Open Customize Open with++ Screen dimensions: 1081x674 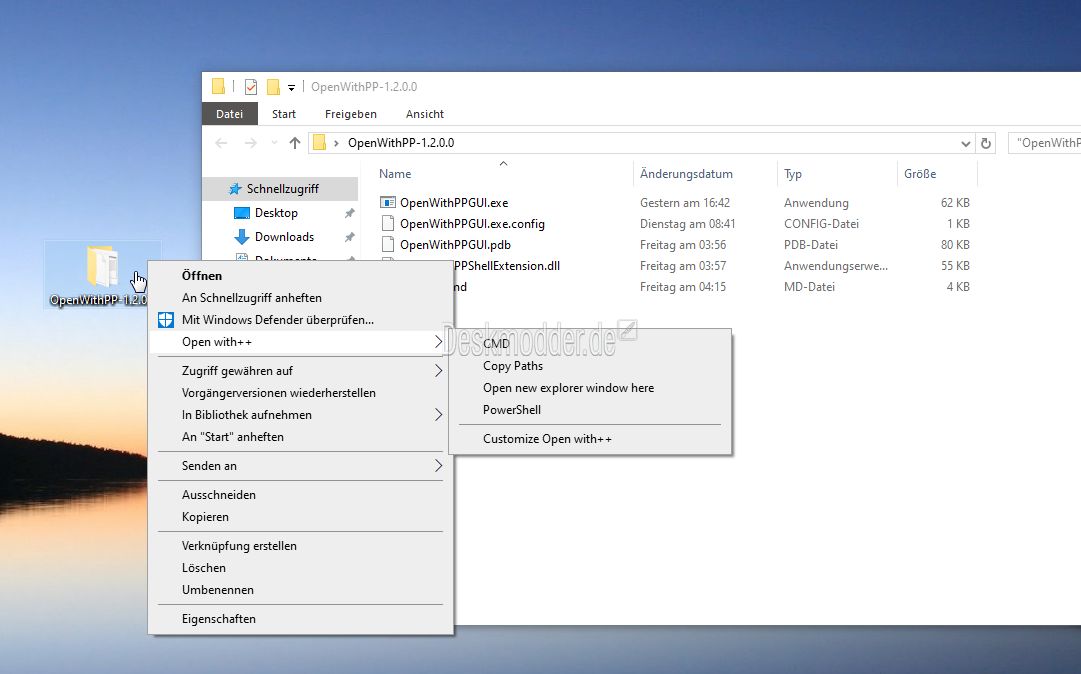pyautogui.click(x=590, y=439)
